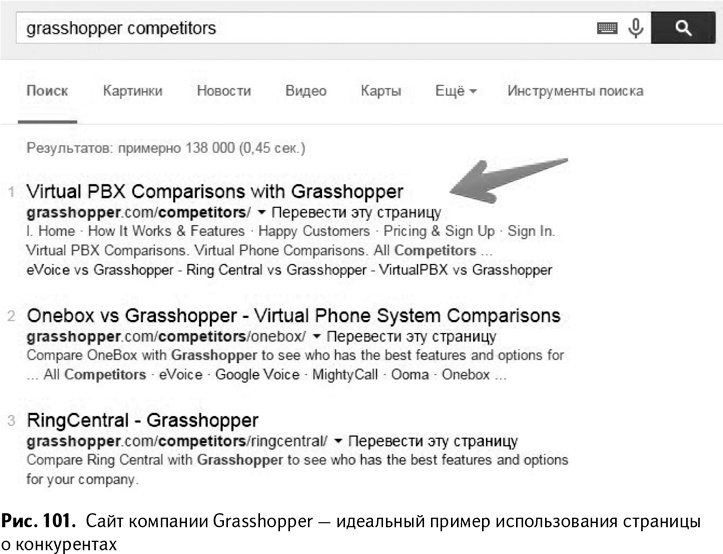
Task: Translate the first result via Перевести эту страницу
Action: (355, 213)
